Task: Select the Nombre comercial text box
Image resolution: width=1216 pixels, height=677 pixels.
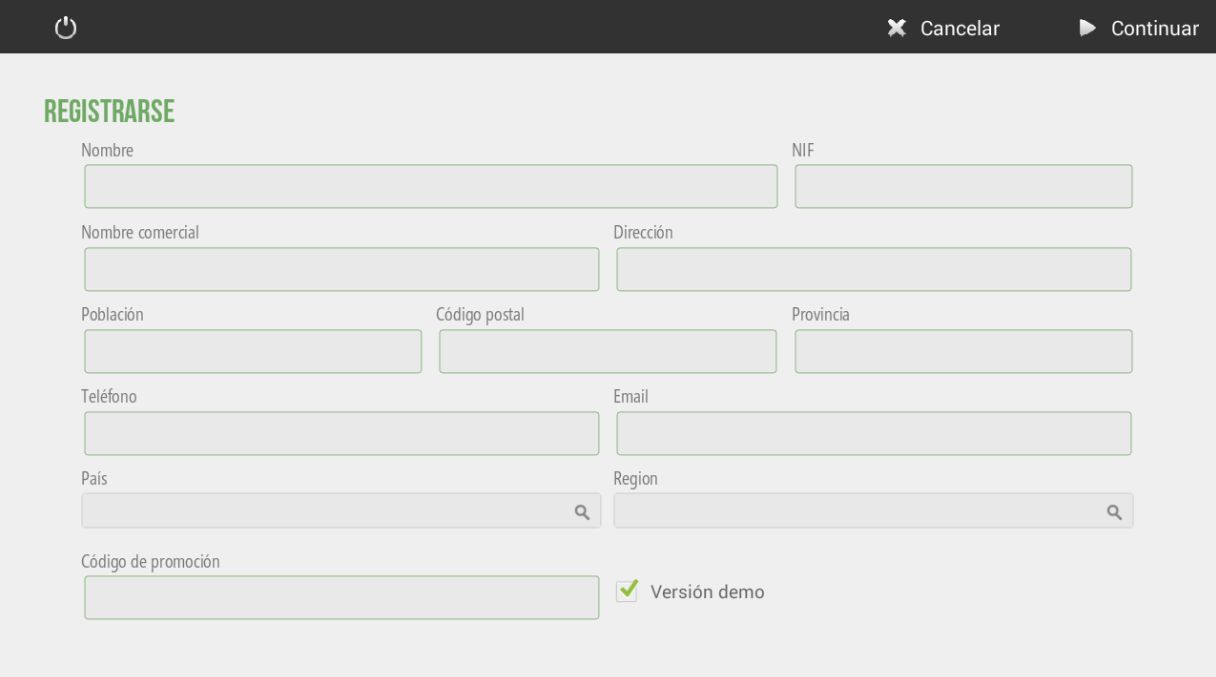Action: [342, 269]
